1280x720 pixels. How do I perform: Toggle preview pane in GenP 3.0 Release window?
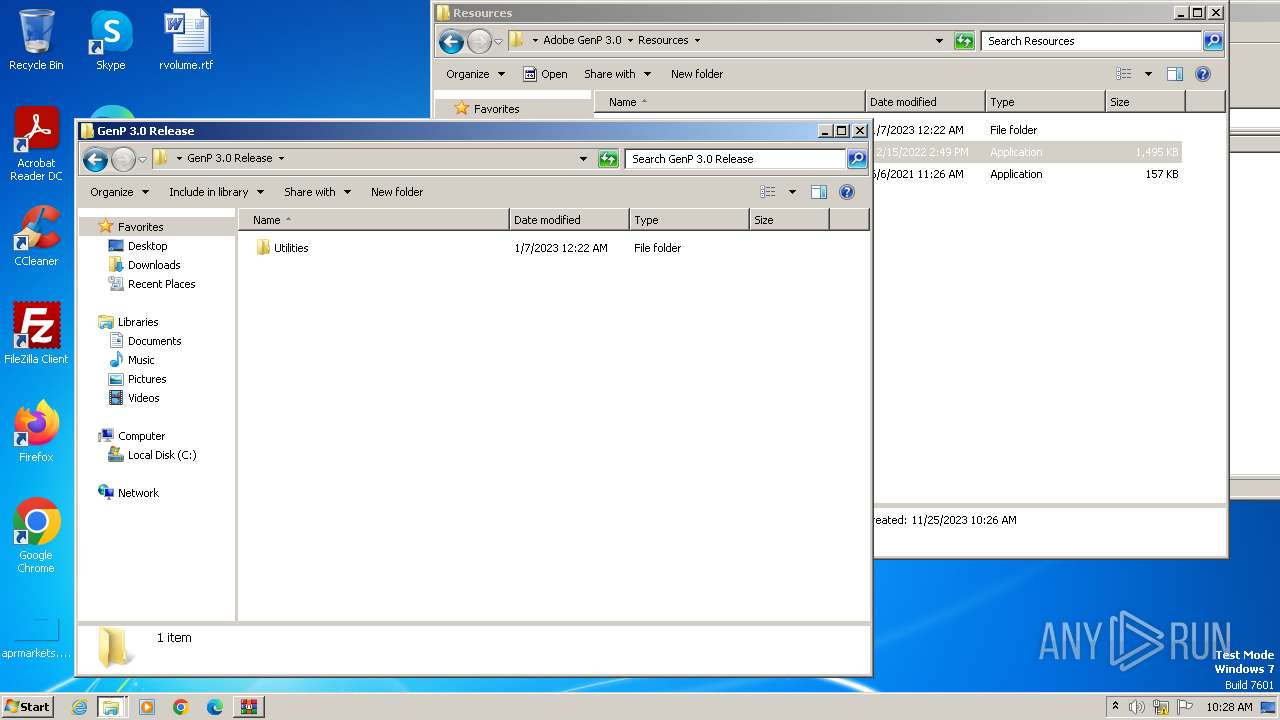click(x=818, y=192)
